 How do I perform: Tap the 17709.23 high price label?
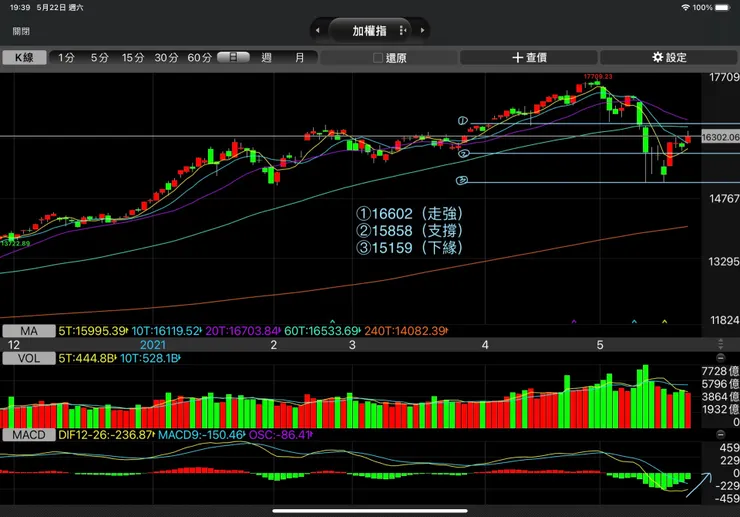(x=598, y=76)
